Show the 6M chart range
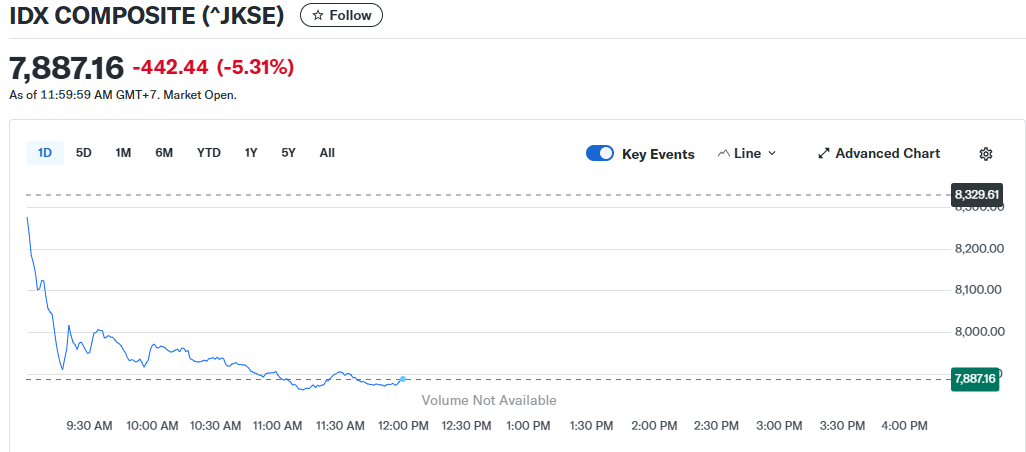Screen dimensions: 1026x452 pyautogui.click(x=164, y=153)
